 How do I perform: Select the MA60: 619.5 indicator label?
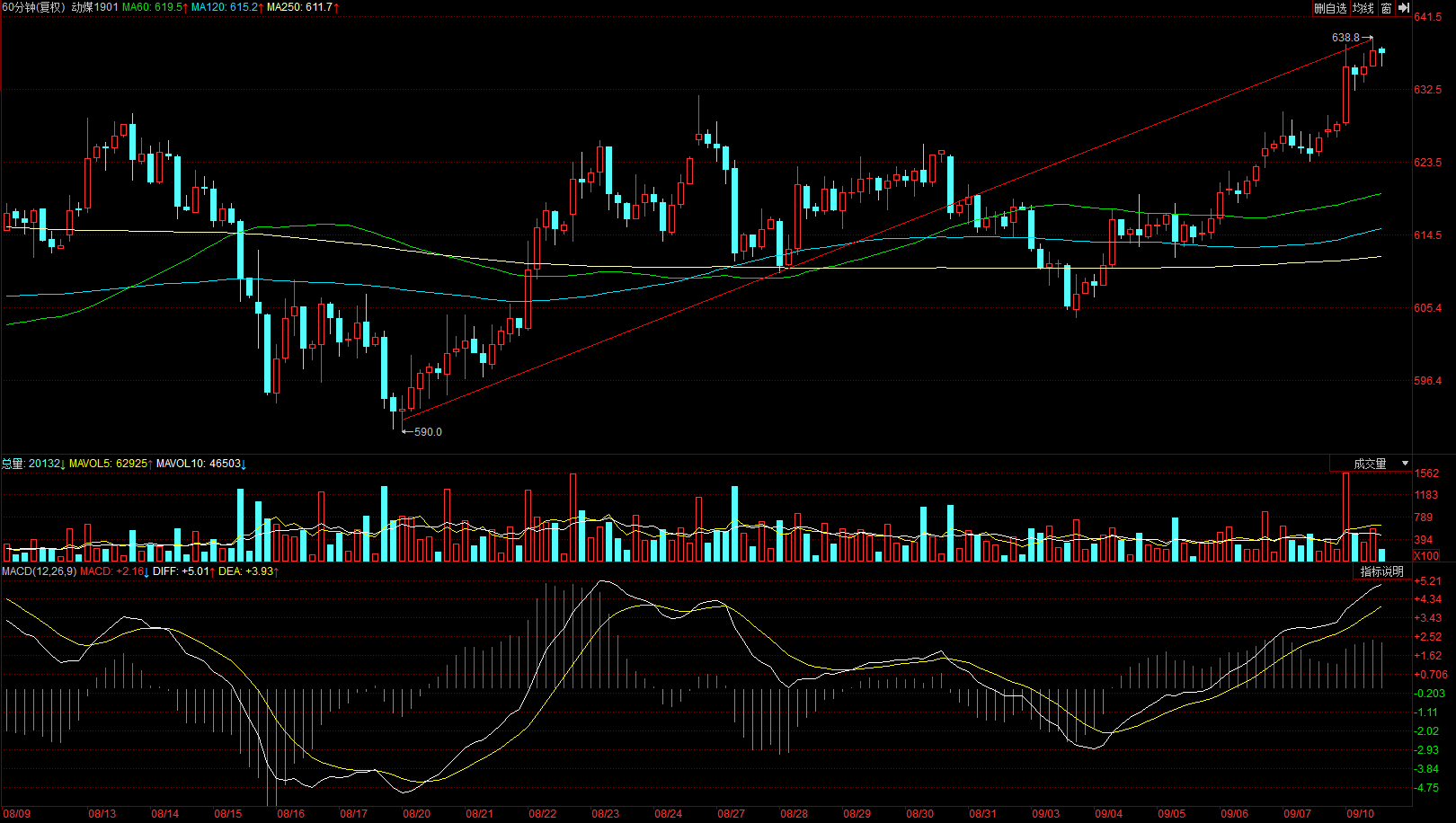click(x=155, y=7)
